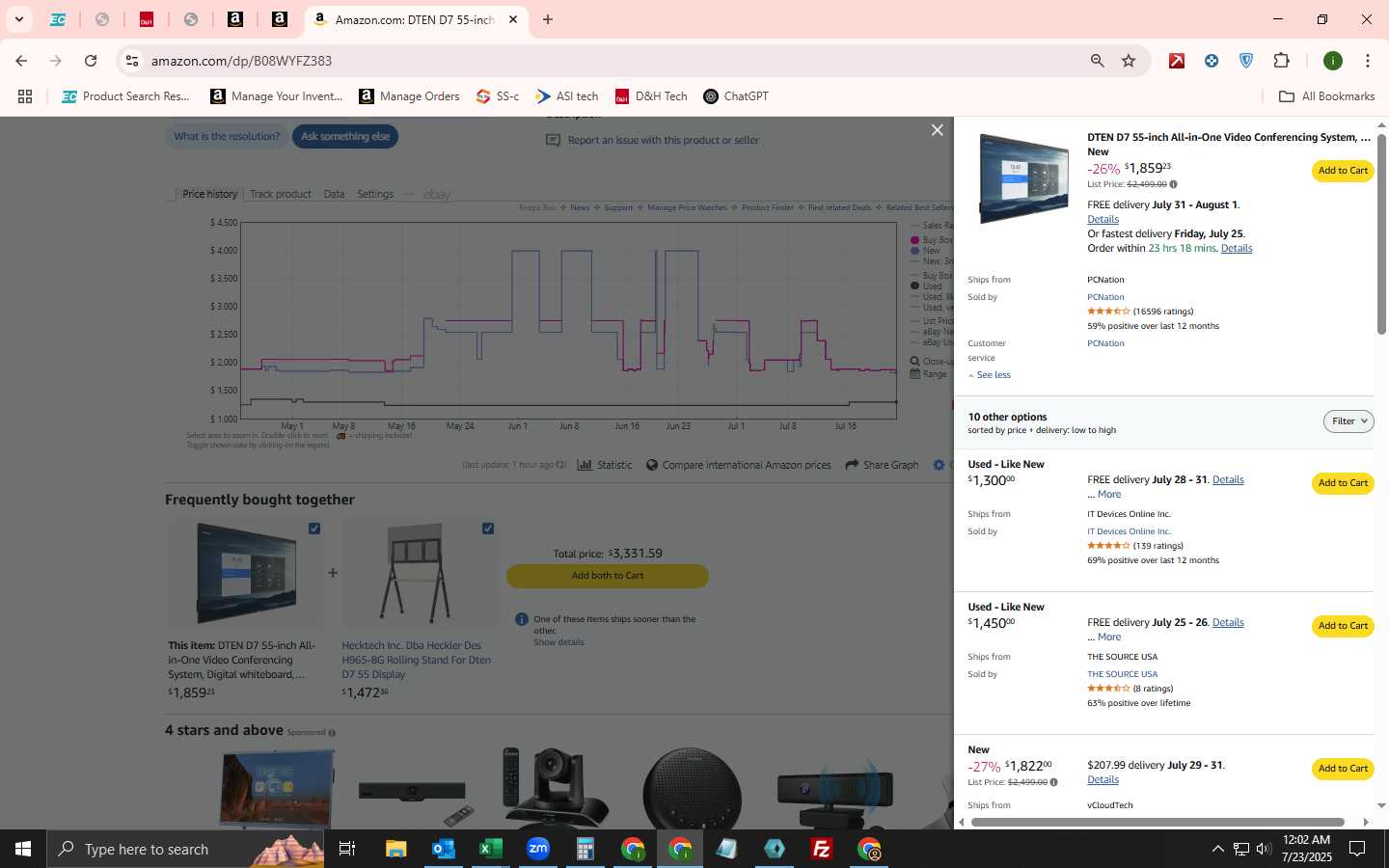Click DTEN D7 product thumbnail in side panel
The width and height of the screenshot is (1389, 868).
point(1022,179)
